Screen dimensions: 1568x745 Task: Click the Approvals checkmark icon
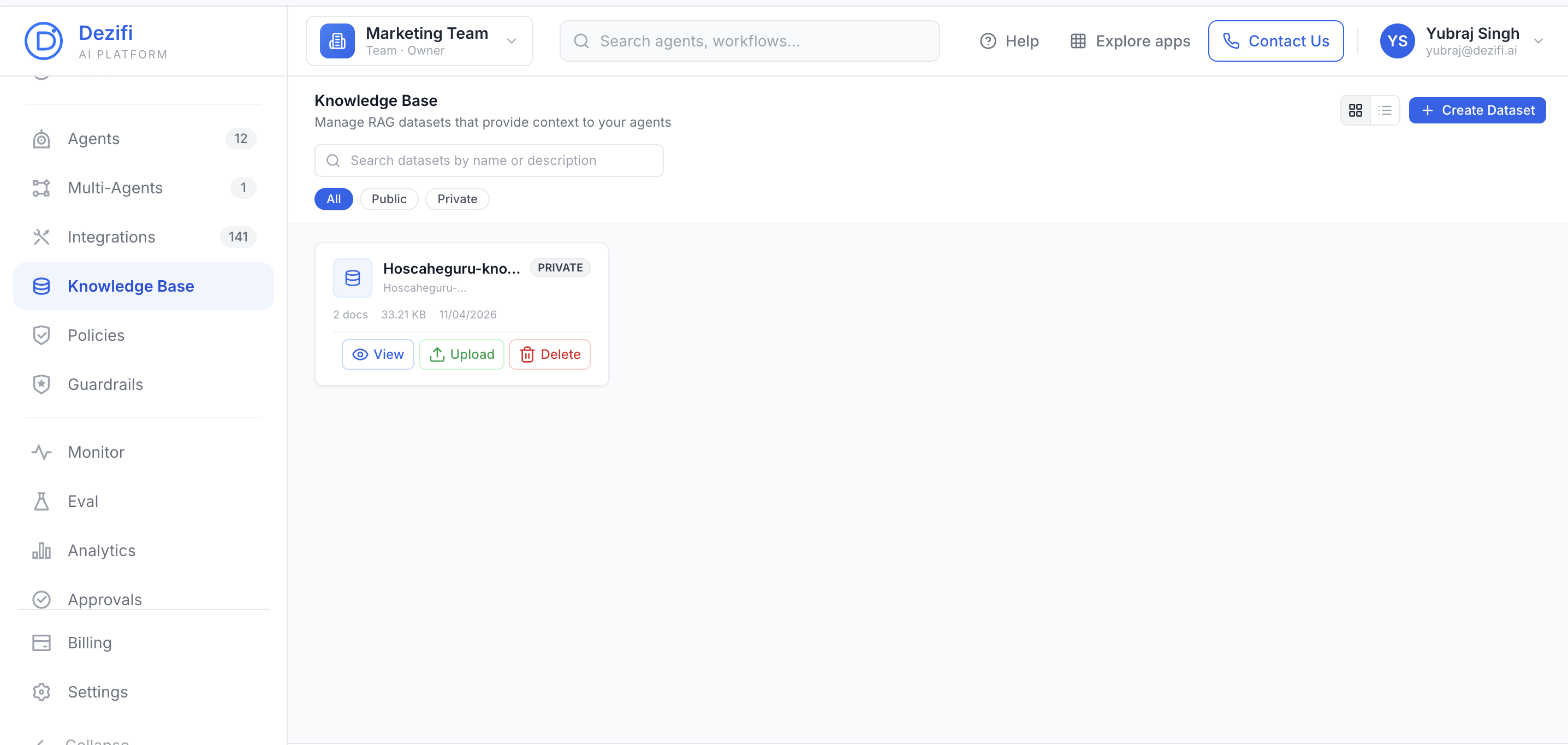[x=41, y=600]
